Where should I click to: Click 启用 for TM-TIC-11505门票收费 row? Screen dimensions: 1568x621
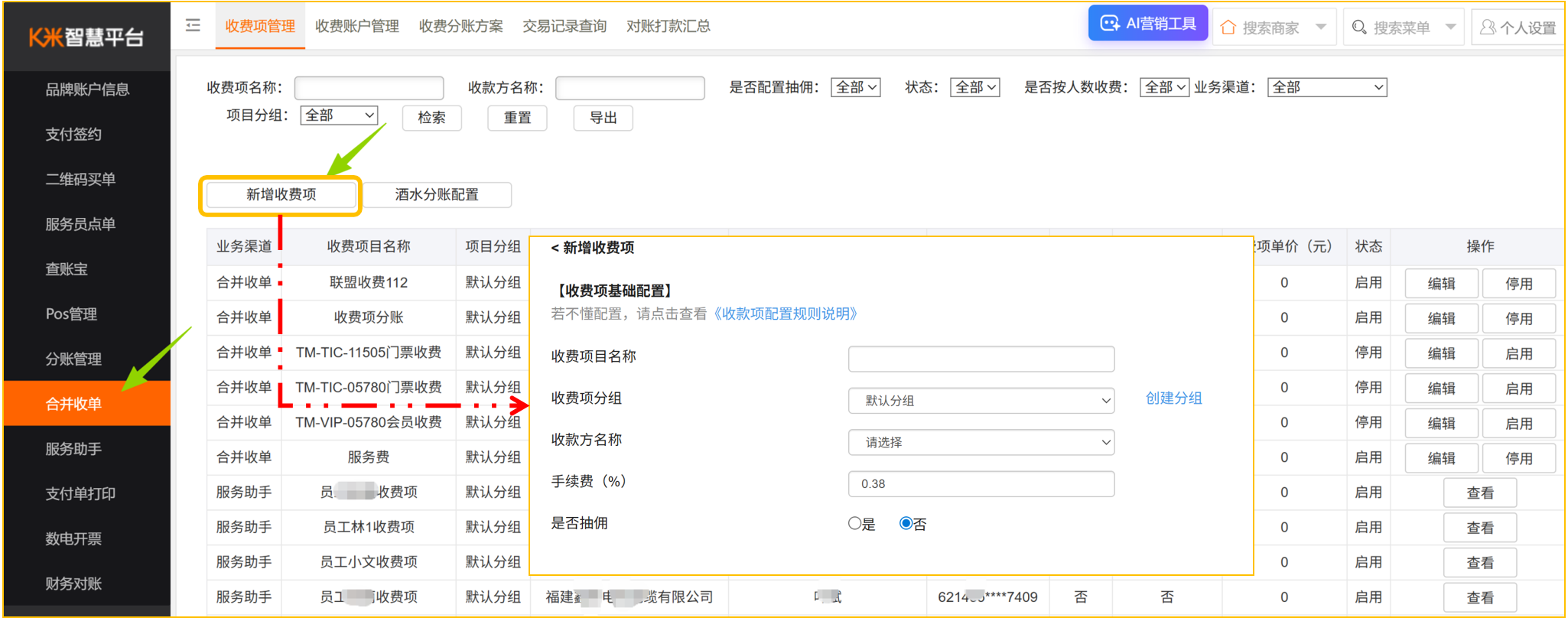(x=1518, y=354)
